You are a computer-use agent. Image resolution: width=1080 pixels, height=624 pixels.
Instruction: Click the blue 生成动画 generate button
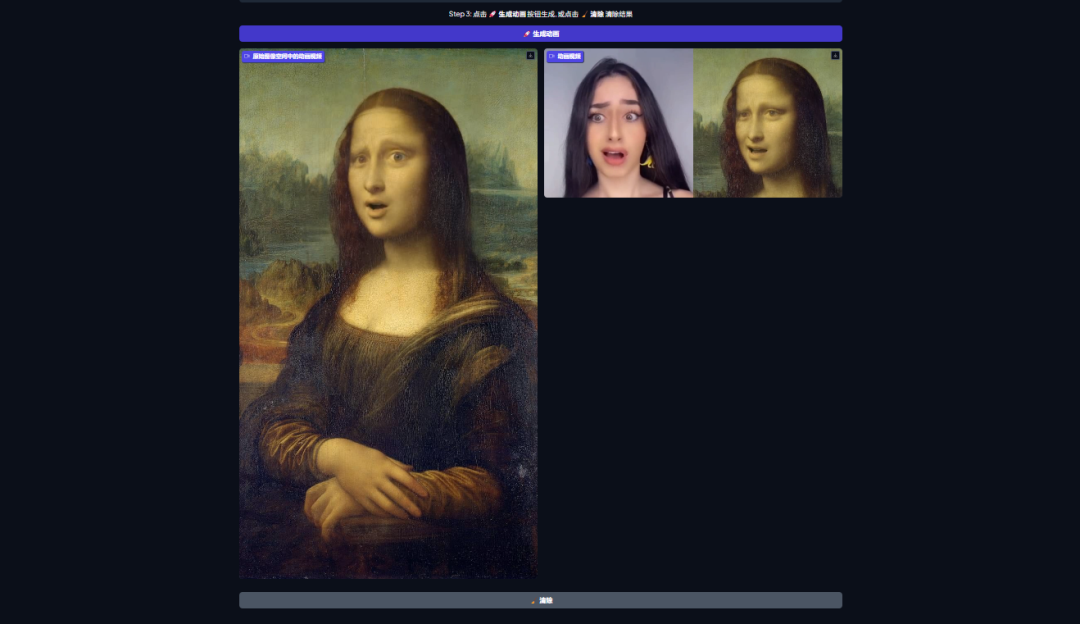[x=541, y=34]
